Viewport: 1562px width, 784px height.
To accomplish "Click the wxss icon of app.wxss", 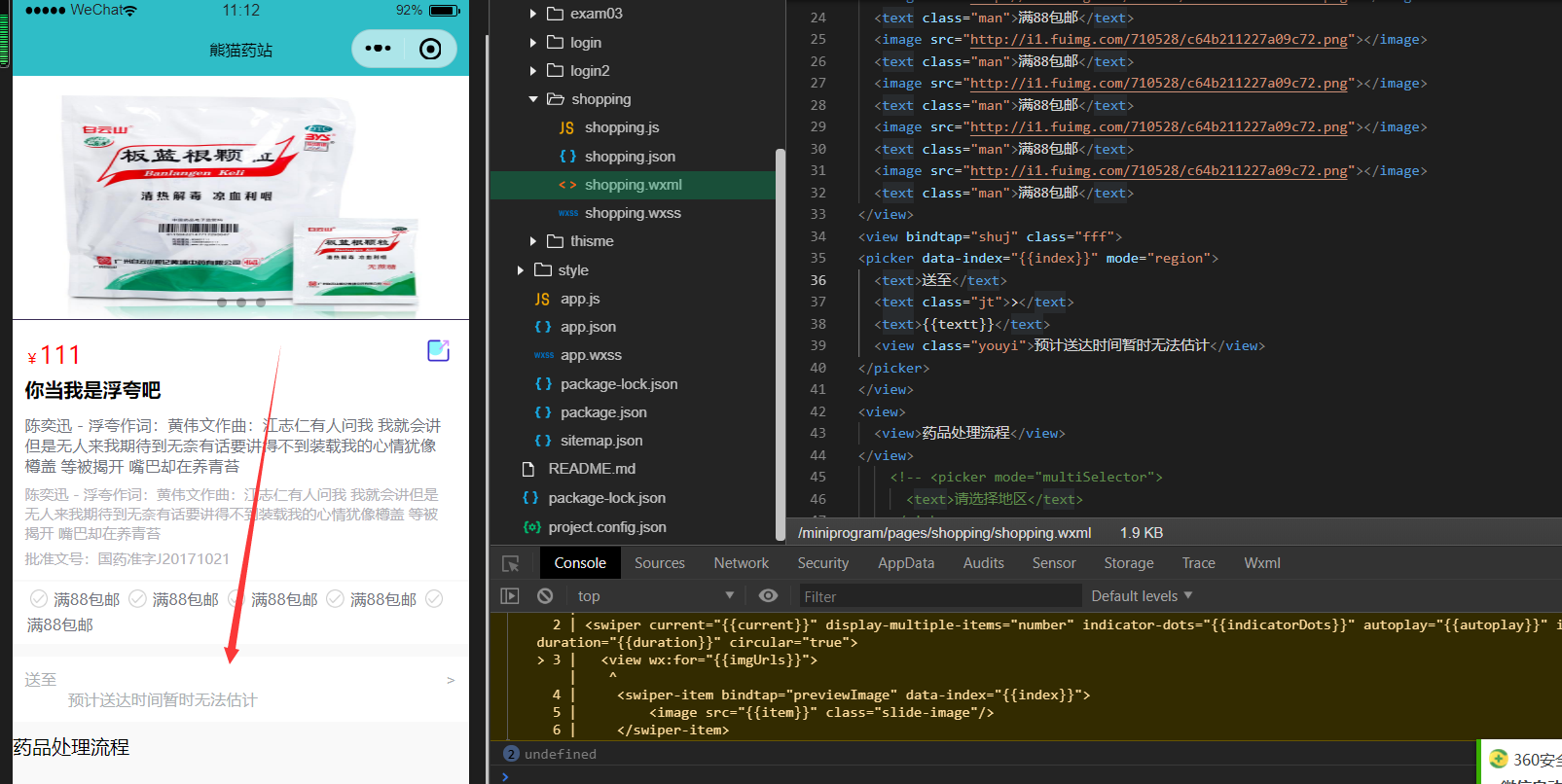I will coord(543,355).
